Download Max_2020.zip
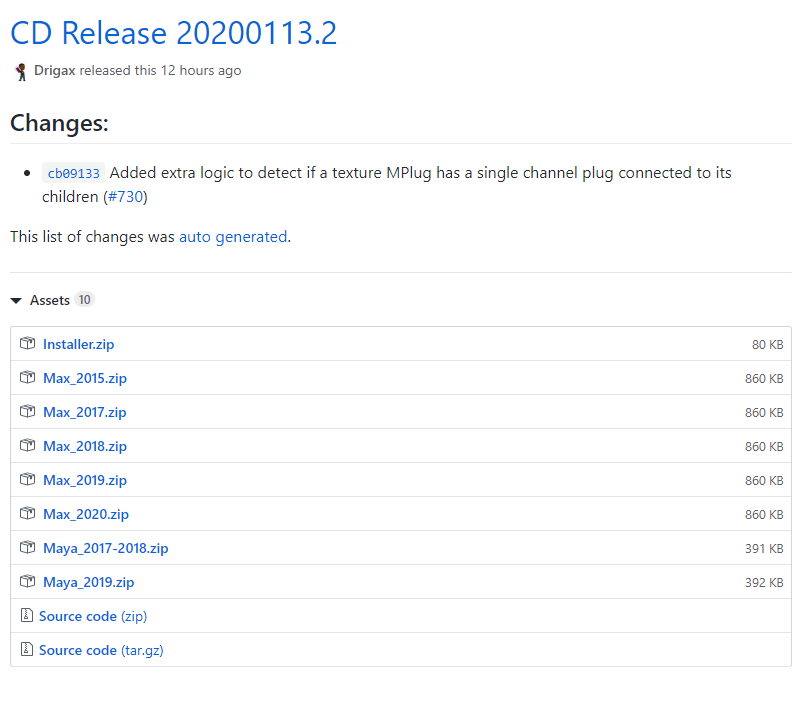The image size is (812, 718). tap(86, 514)
